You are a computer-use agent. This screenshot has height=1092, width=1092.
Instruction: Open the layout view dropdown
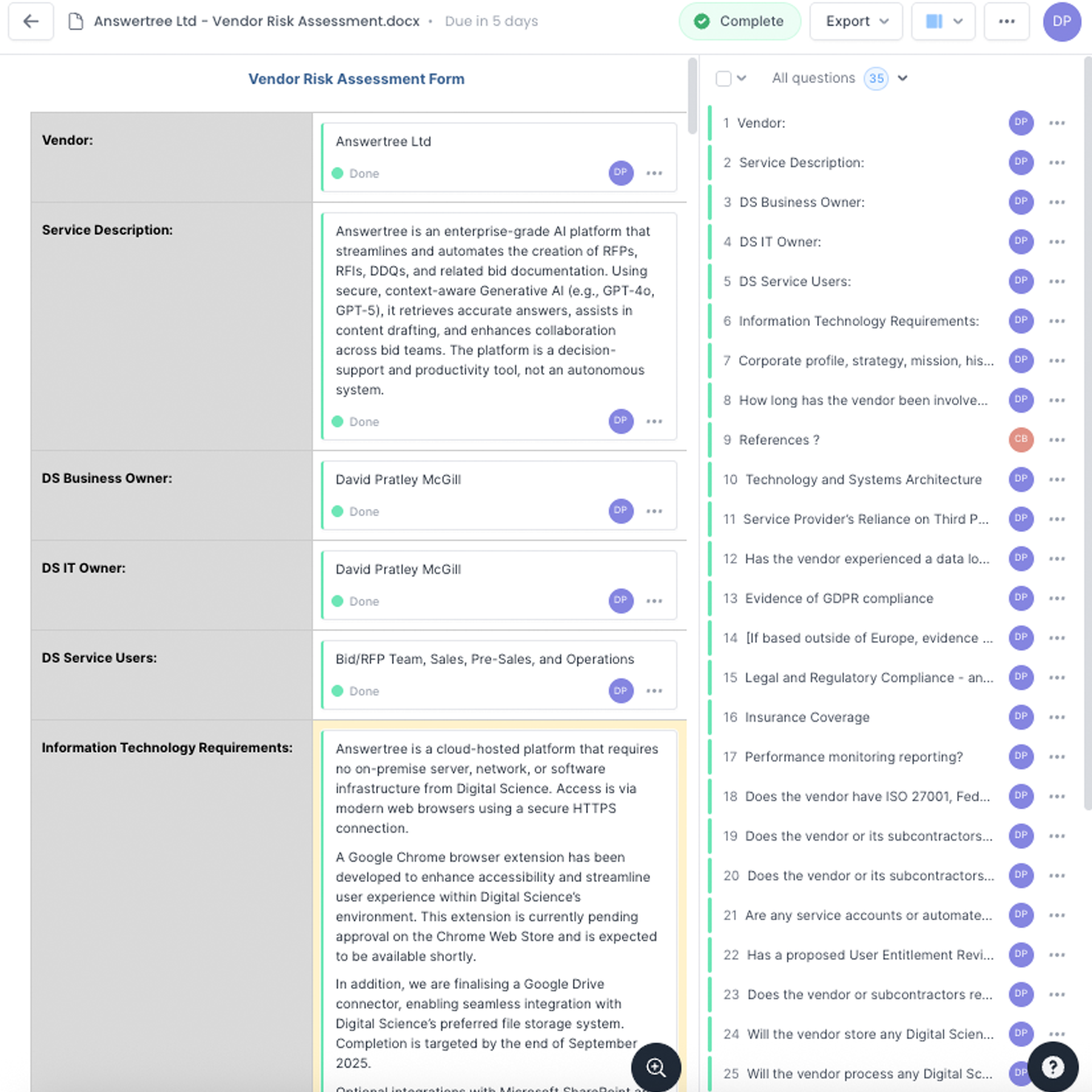943,22
